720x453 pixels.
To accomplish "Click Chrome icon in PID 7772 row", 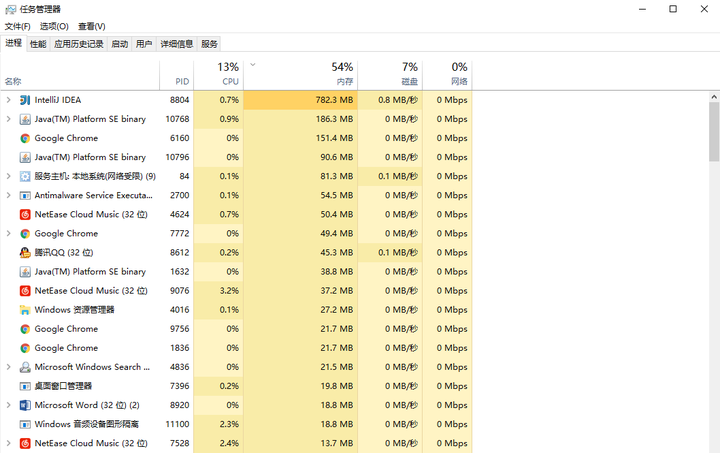I will pos(25,234).
